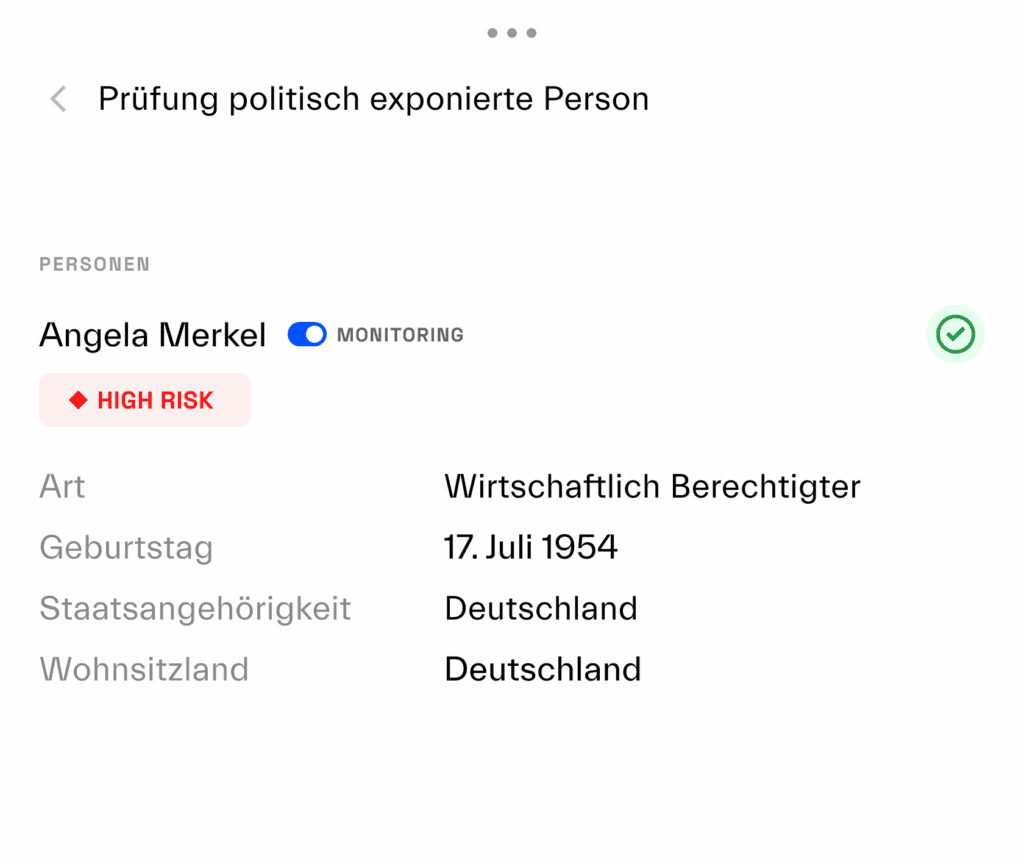1024x861 pixels.
Task: Click the Wirtschaftlich Berechtigter value
Action: click(x=652, y=487)
